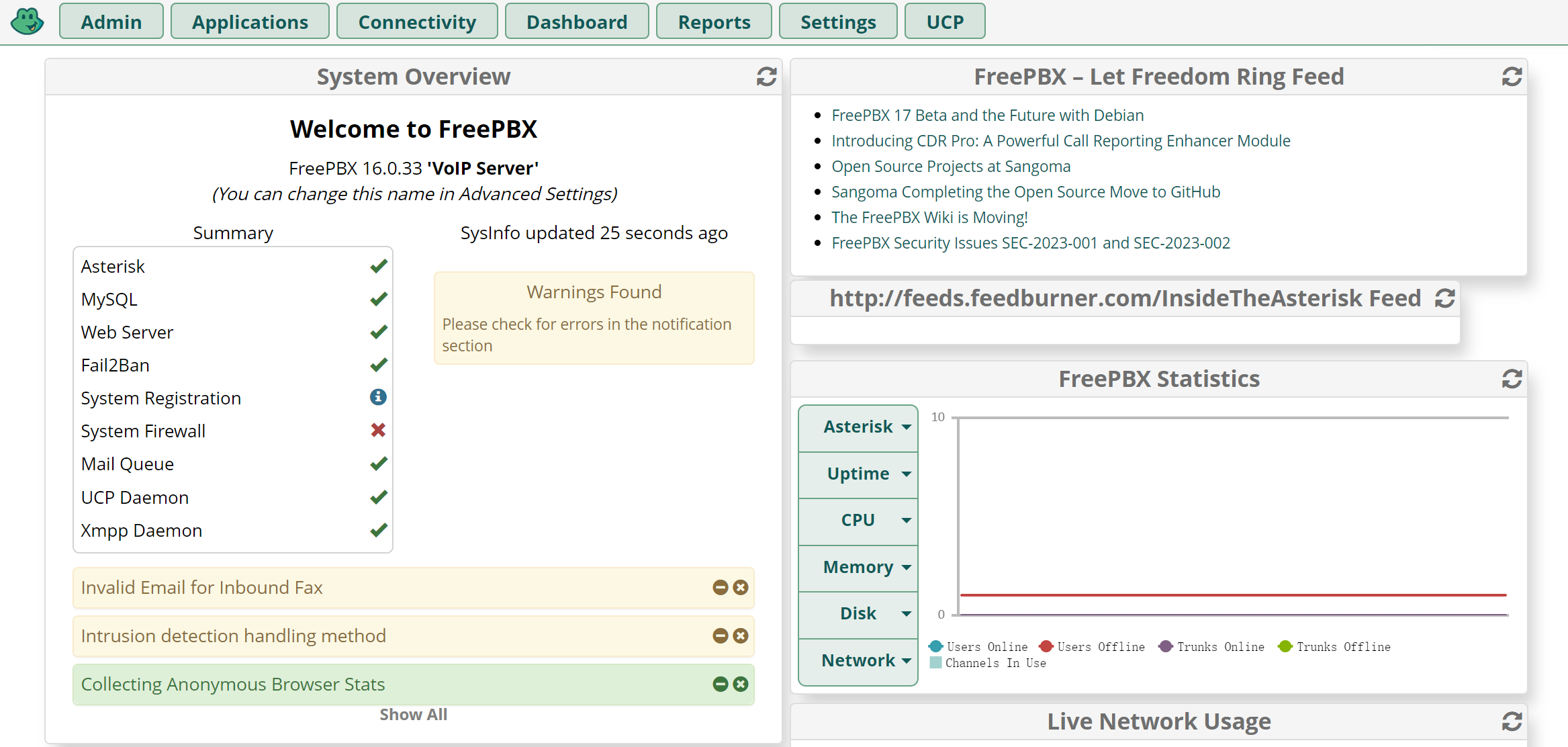Screen dimensions: 1568x747
Task: Refresh the FreePBX Statistics panel
Action: [x=1512, y=379]
